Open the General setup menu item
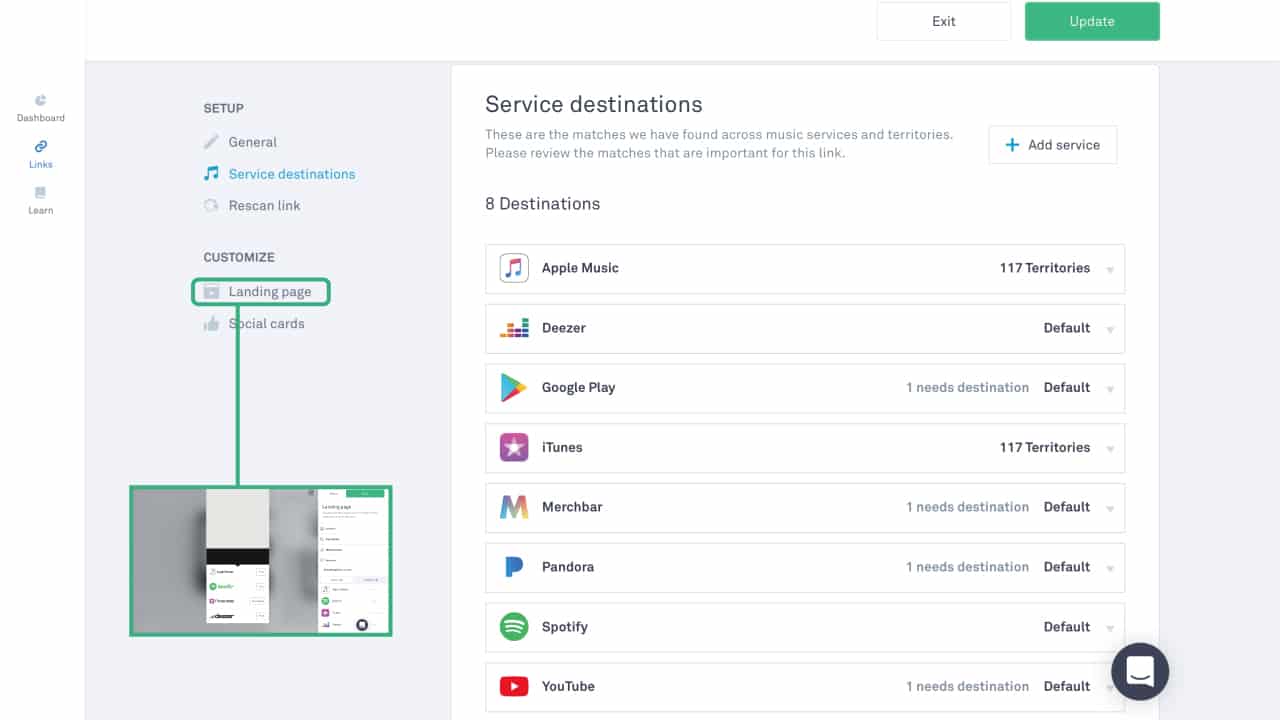This screenshot has width=1280, height=720. 252,142
